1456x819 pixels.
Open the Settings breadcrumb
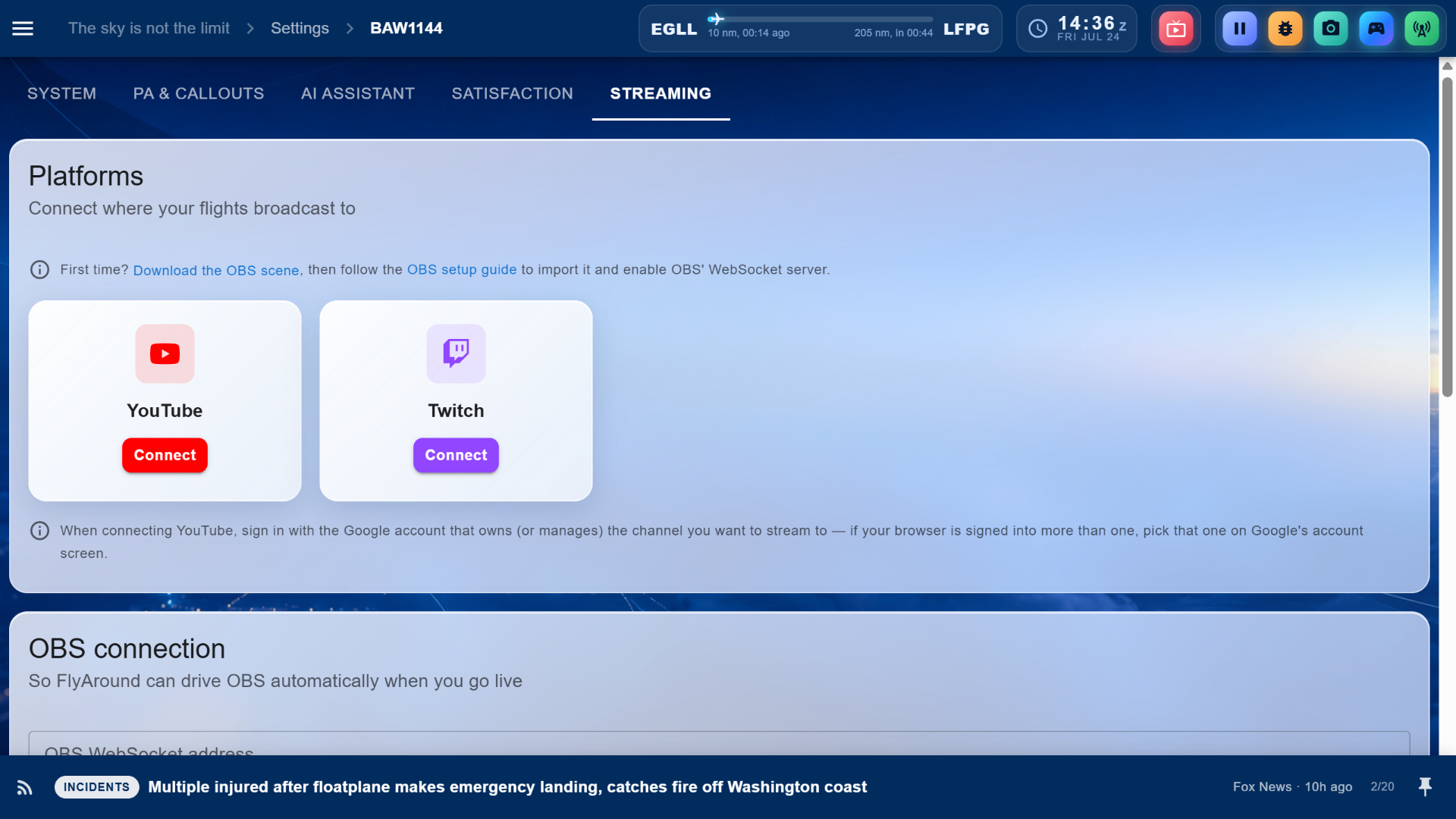(300, 28)
